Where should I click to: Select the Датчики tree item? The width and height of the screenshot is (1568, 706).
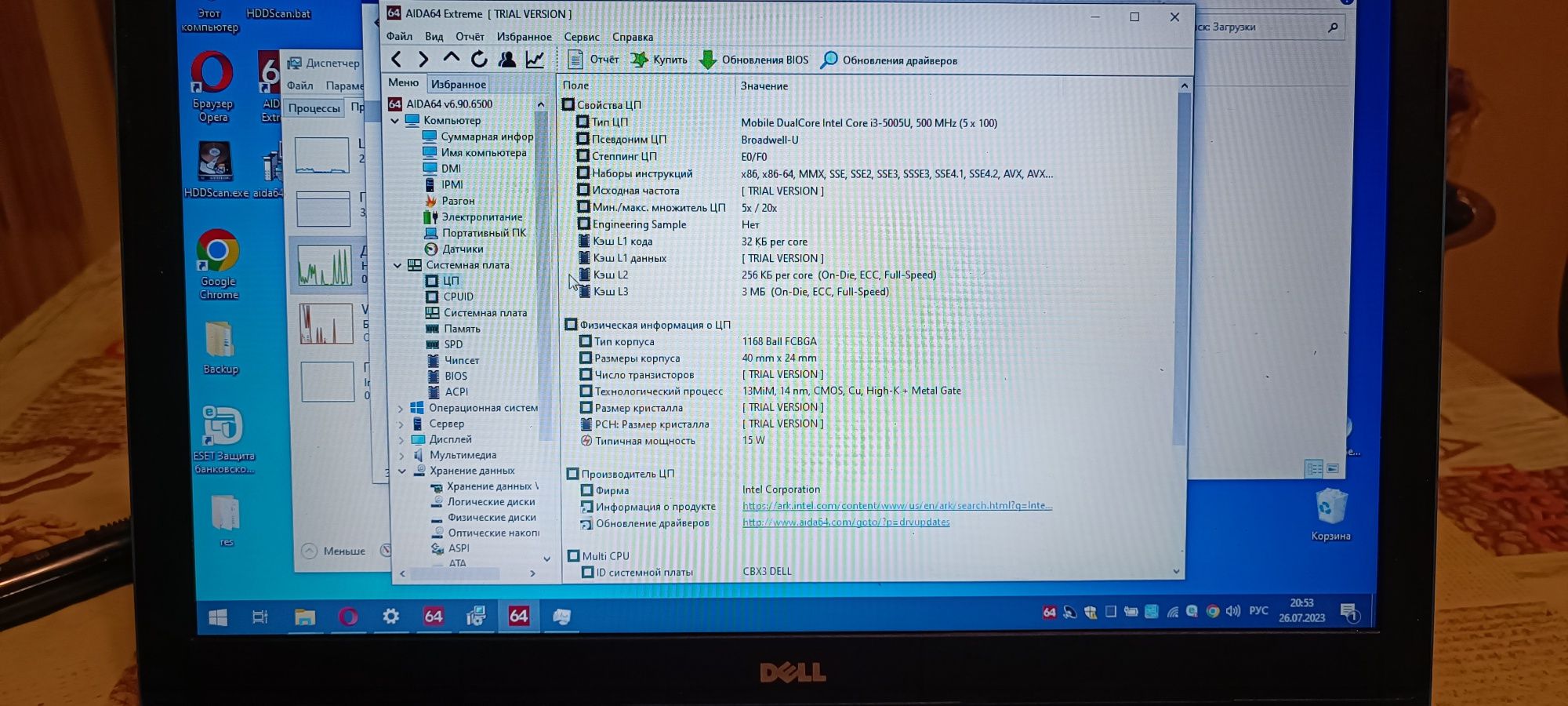[454, 249]
